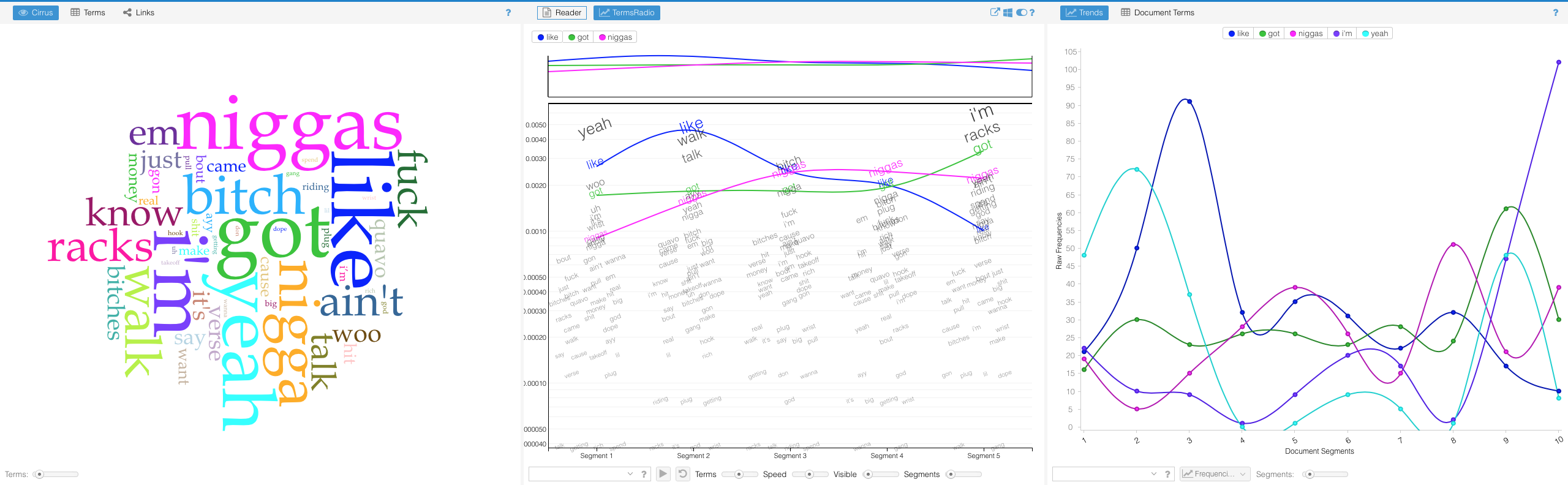This screenshot has height=485, width=1568.
Task: Click the word 'racks' in the word cloud
Action: point(100,248)
